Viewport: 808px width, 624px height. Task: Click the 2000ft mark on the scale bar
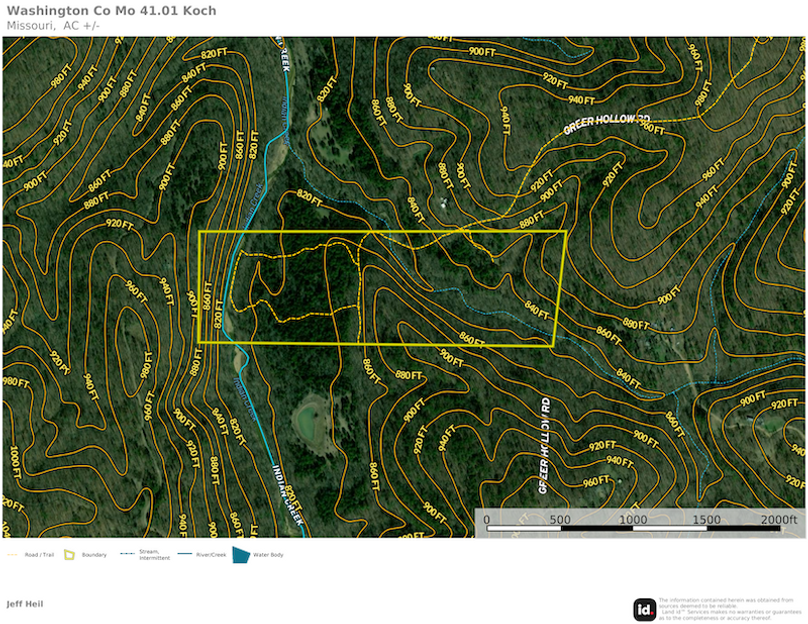tap(778, 520)
